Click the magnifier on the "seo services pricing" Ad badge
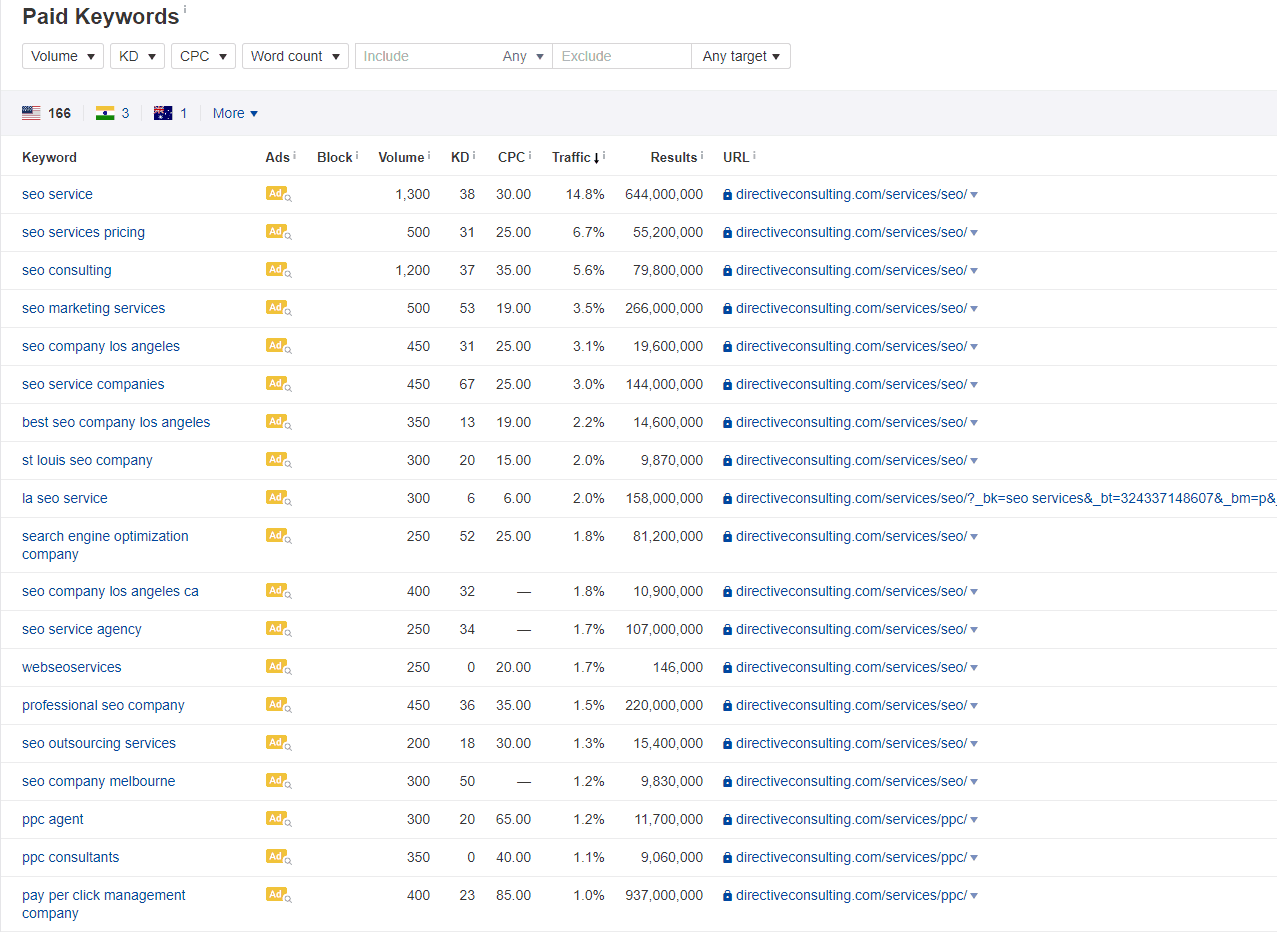Viewport: 1277px width, 932px height. coord(288,235)
